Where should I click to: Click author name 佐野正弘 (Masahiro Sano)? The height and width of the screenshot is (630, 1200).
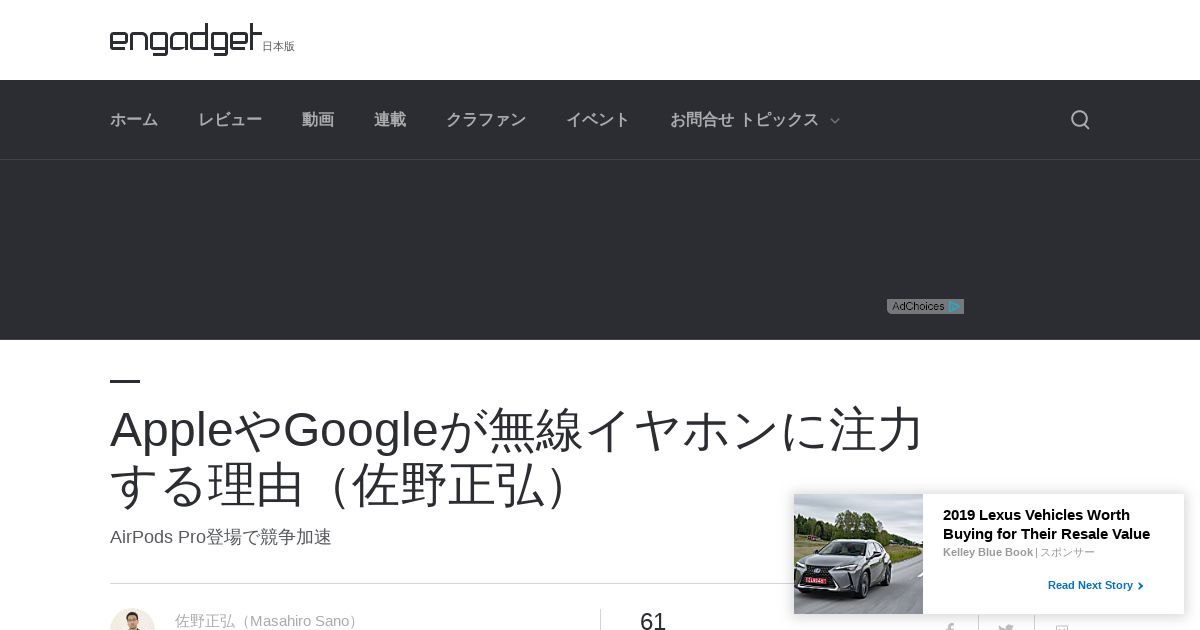pyautogui.click(x=269, y=620)
